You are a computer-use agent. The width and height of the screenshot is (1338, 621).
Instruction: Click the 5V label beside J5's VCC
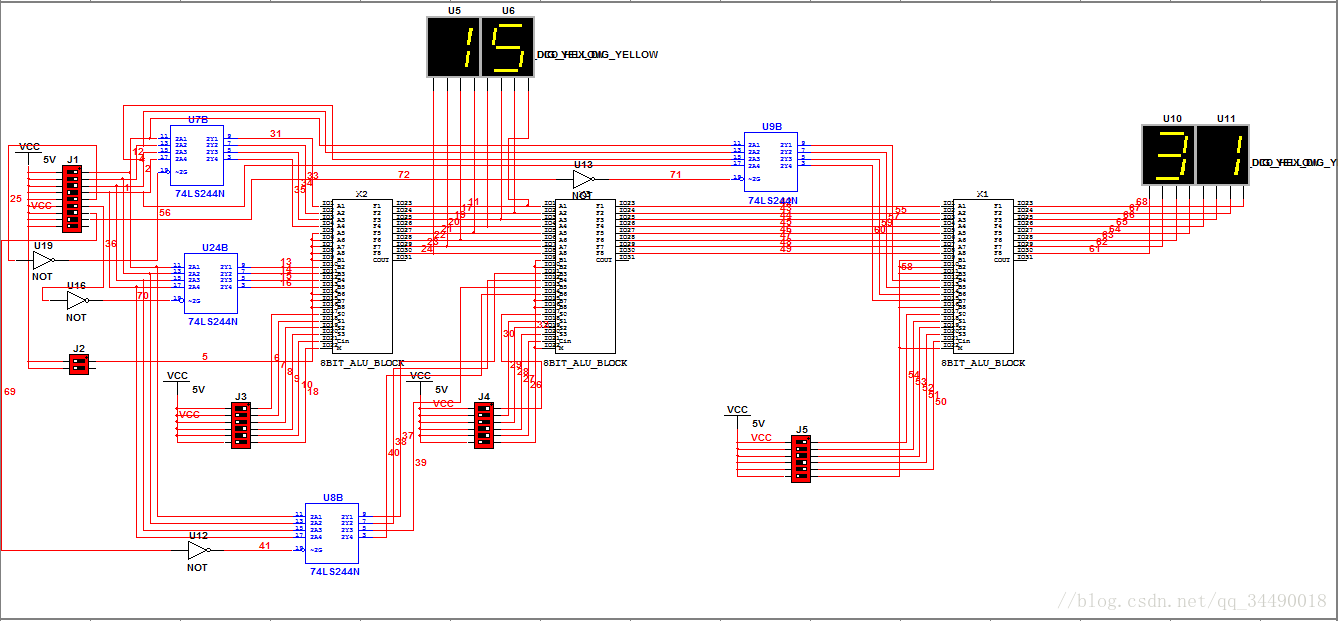[x=758, y=424]
